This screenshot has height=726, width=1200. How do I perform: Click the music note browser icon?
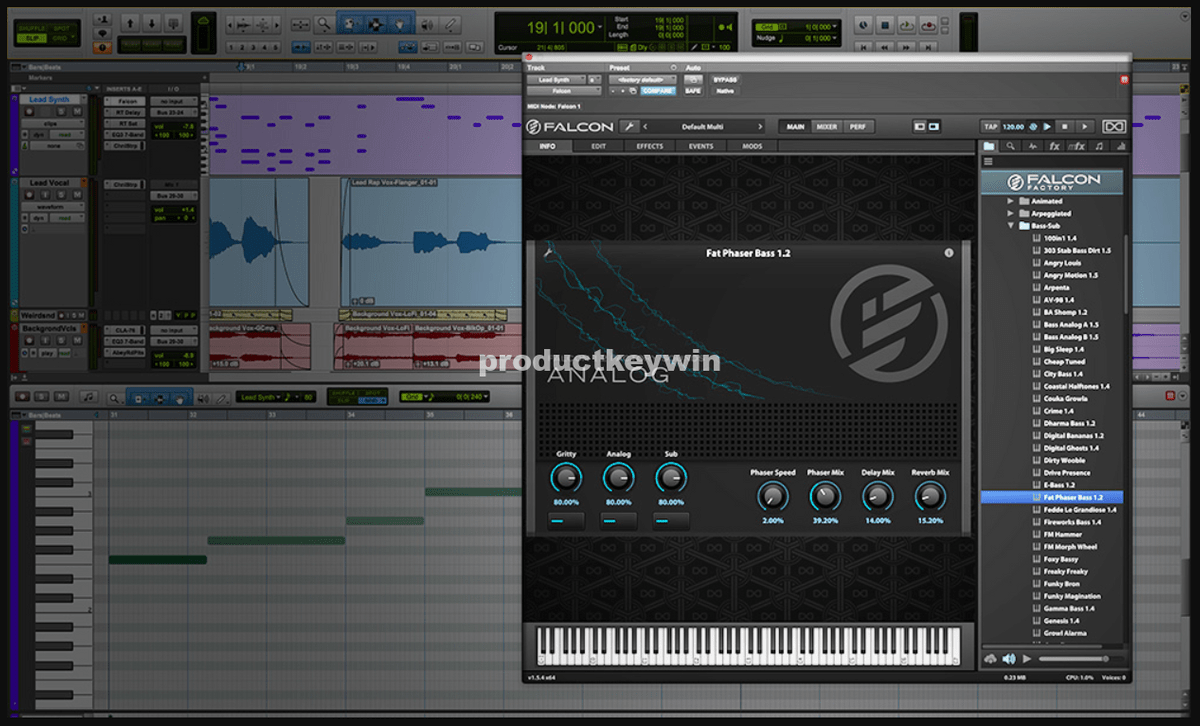coord(1099,146)
